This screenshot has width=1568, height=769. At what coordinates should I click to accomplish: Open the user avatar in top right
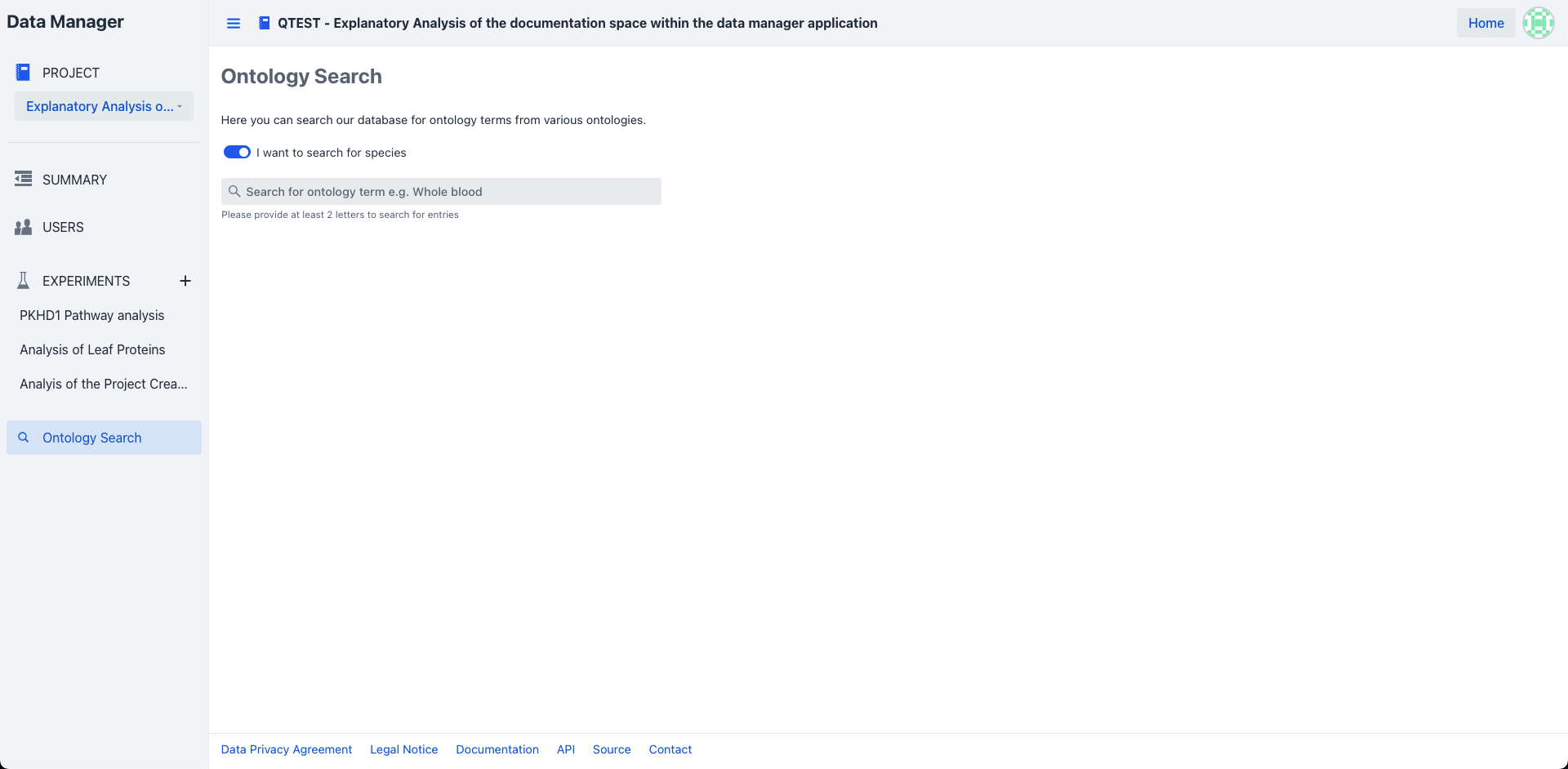click(1538, 23)
